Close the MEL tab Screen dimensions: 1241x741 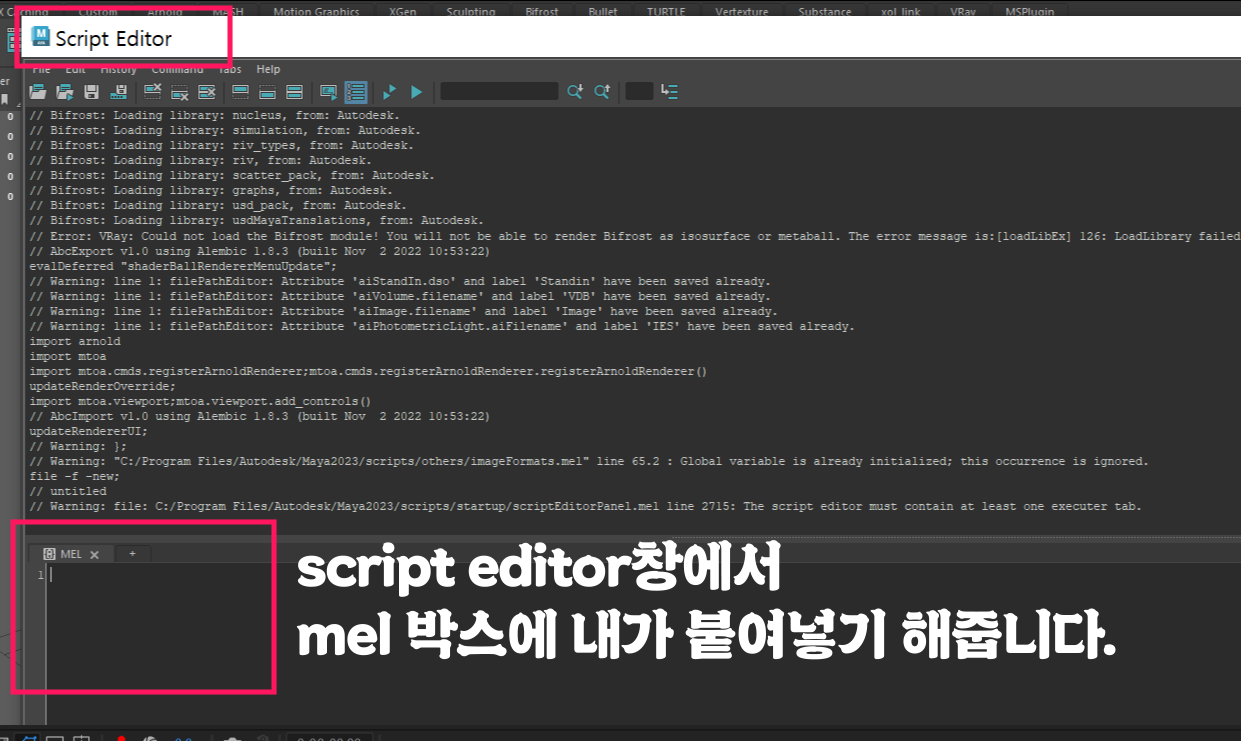[x=94, y=554]
